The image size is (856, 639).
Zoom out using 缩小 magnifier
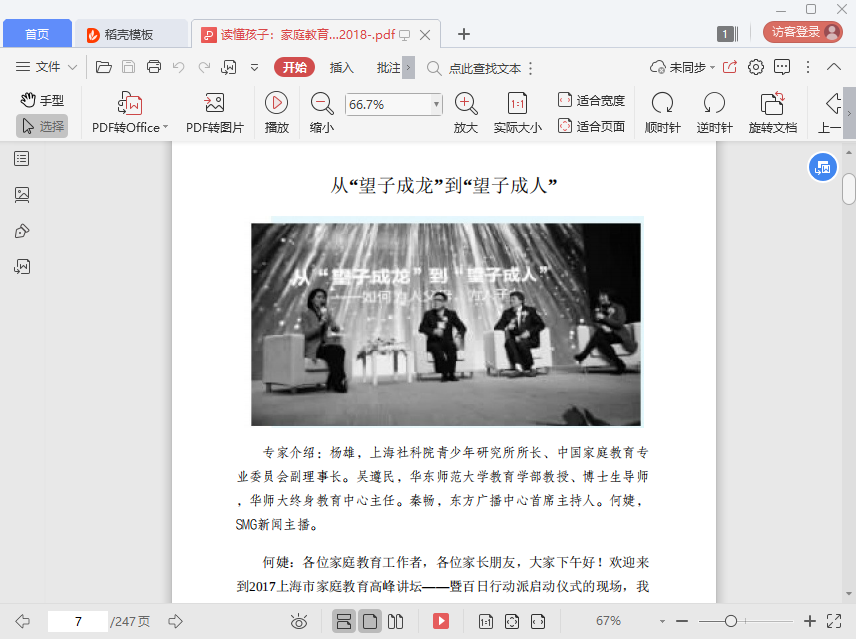coord(322,113)
